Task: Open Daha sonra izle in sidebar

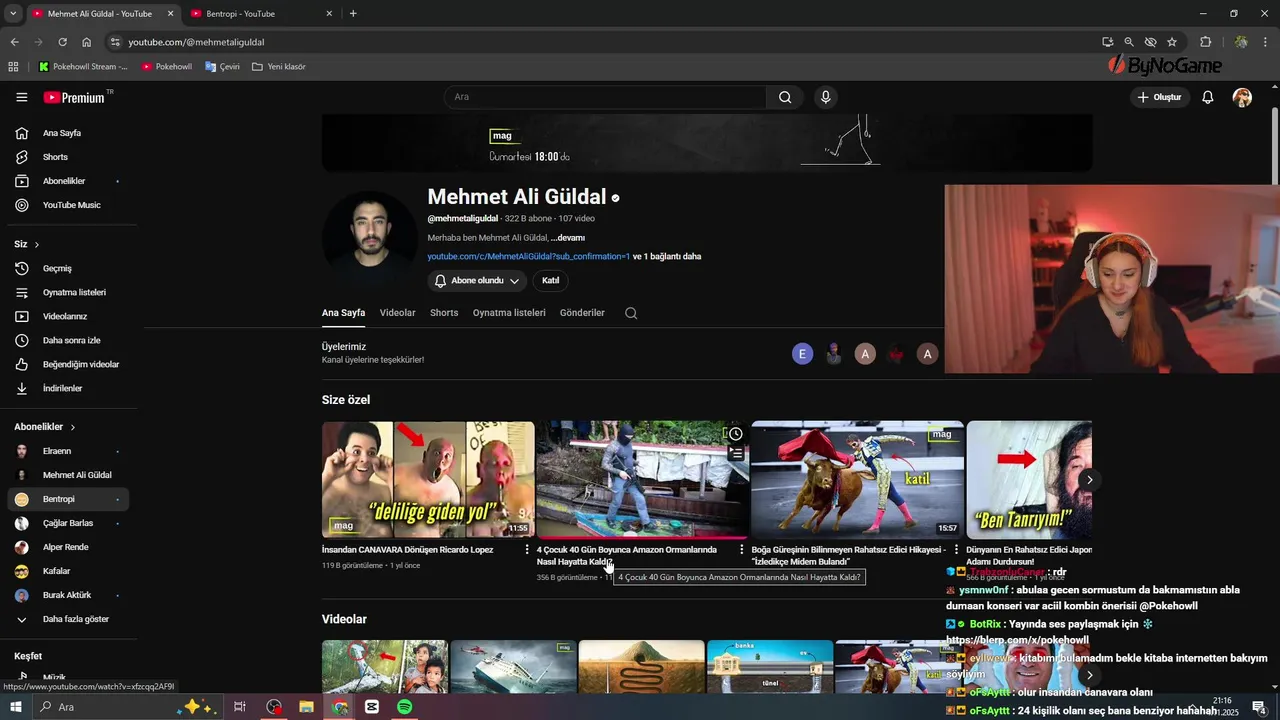Action: click(x=68, y=340)
